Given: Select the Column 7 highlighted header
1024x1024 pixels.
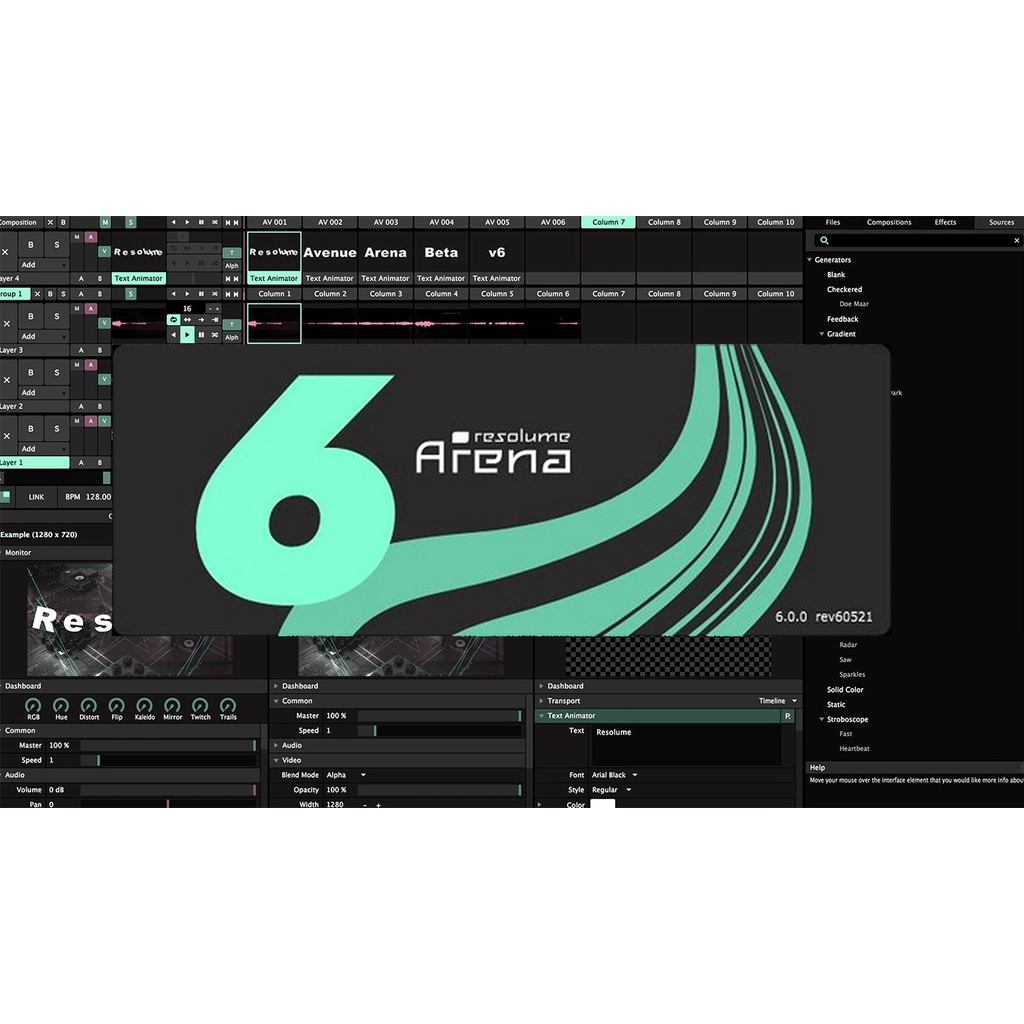Looking at the screenshot, I should coord(609,222).
